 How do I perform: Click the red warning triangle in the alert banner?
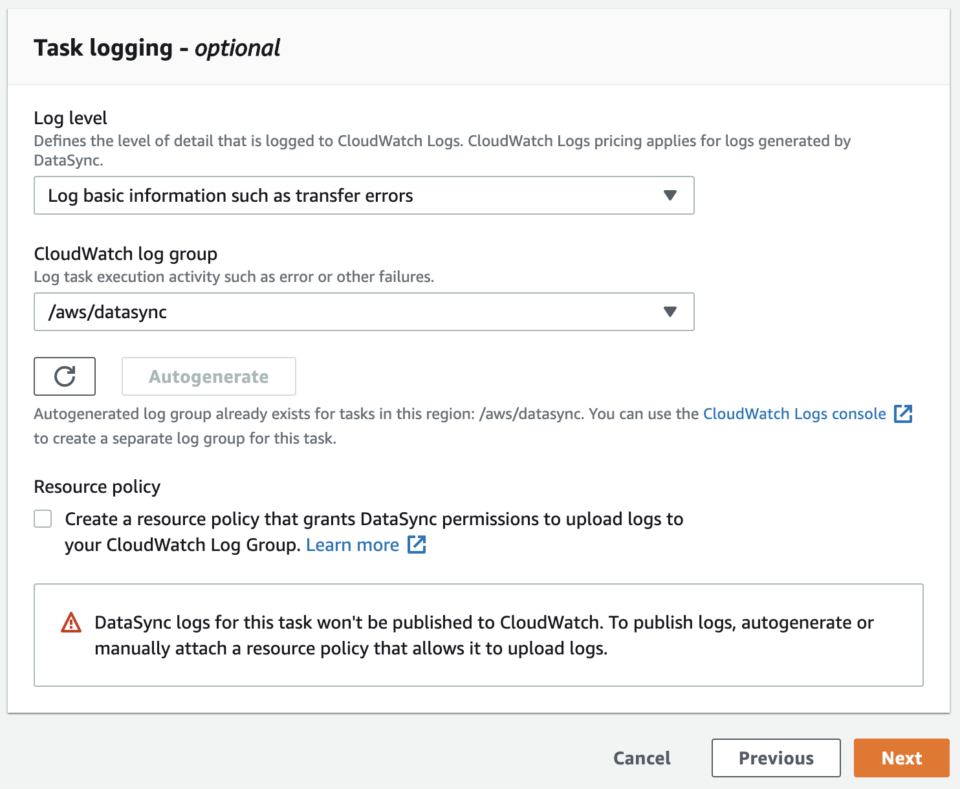71,621
